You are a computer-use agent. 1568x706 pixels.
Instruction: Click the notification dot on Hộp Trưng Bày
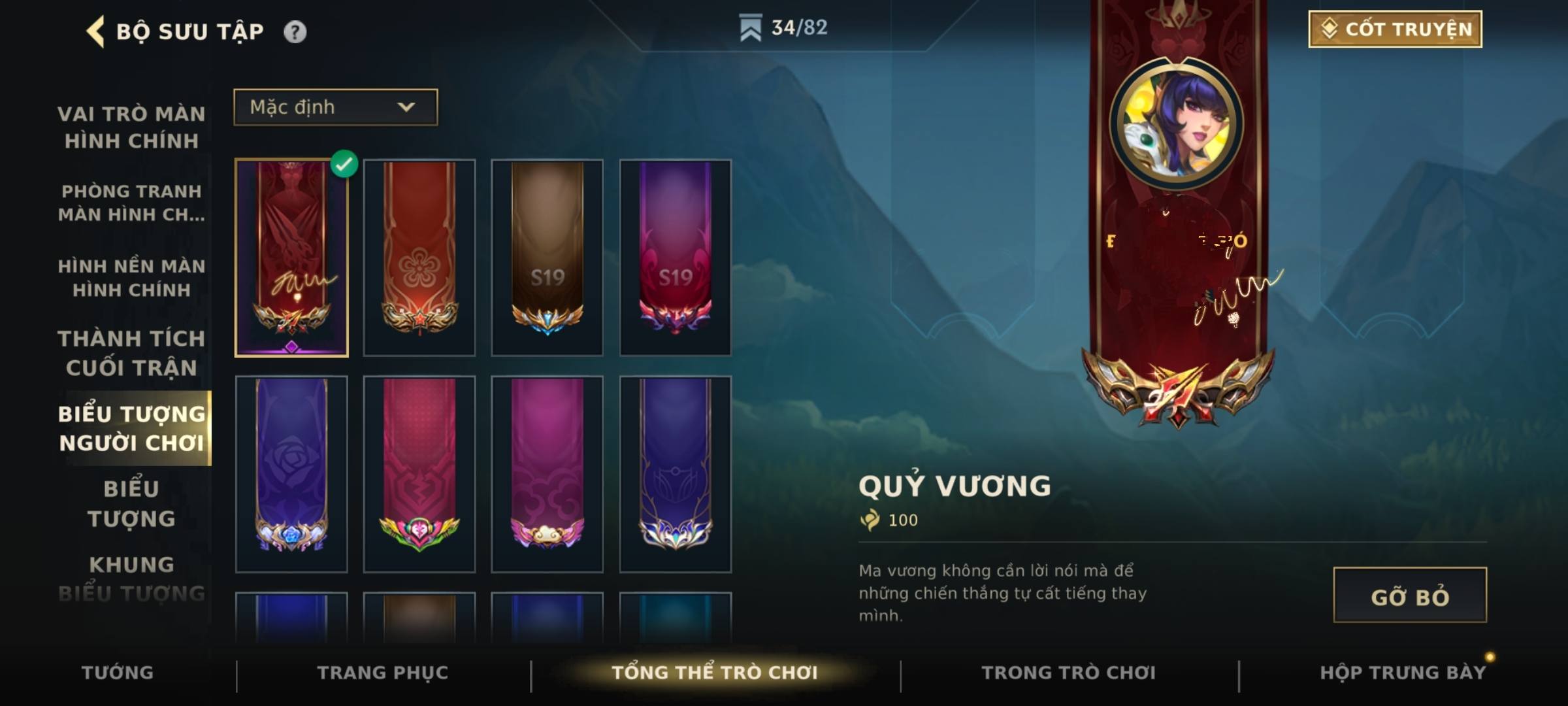pos(1490,656)
